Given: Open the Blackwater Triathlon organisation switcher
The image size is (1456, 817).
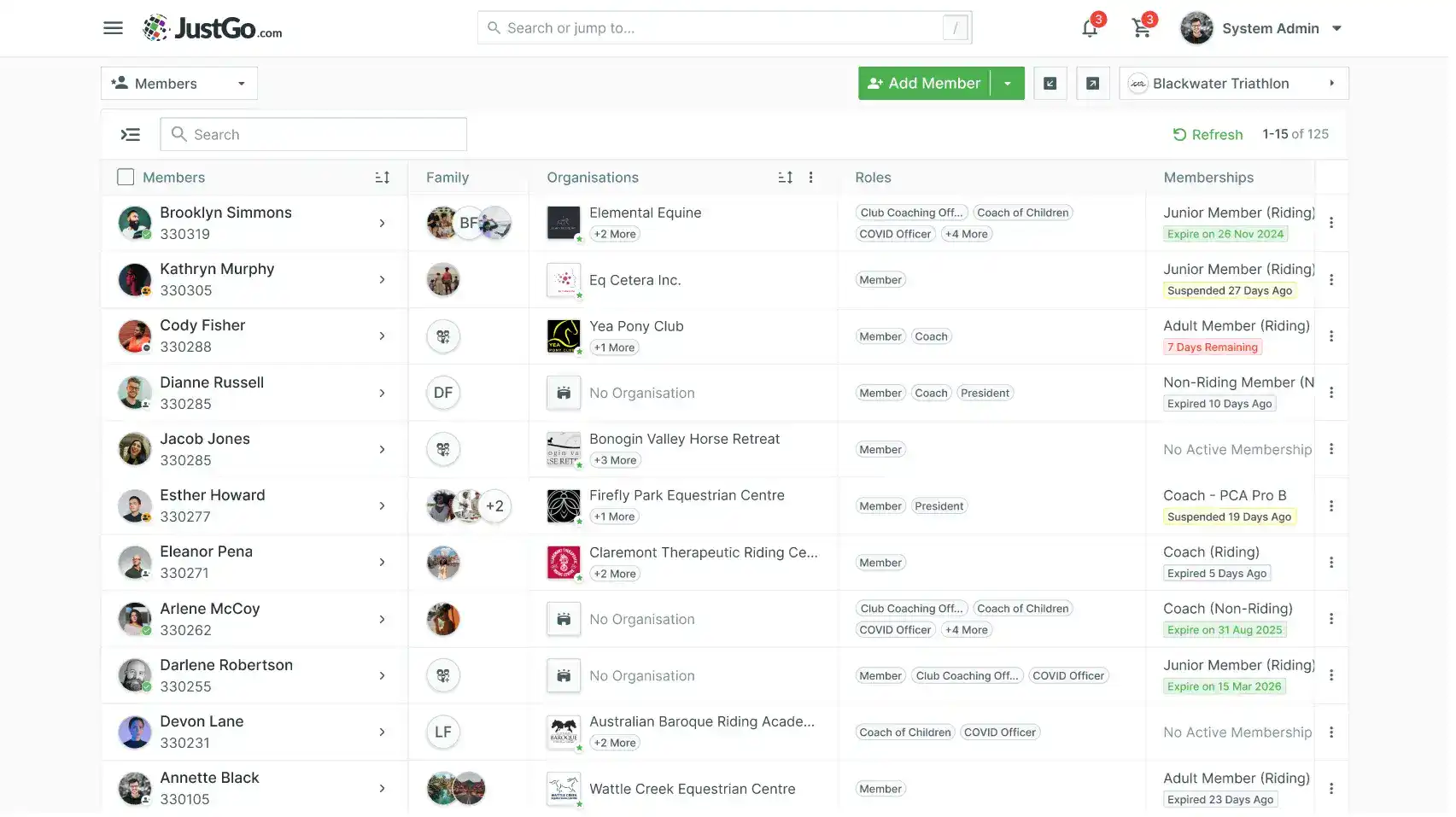Looking at the screenshot, I should pos(1233,84).
